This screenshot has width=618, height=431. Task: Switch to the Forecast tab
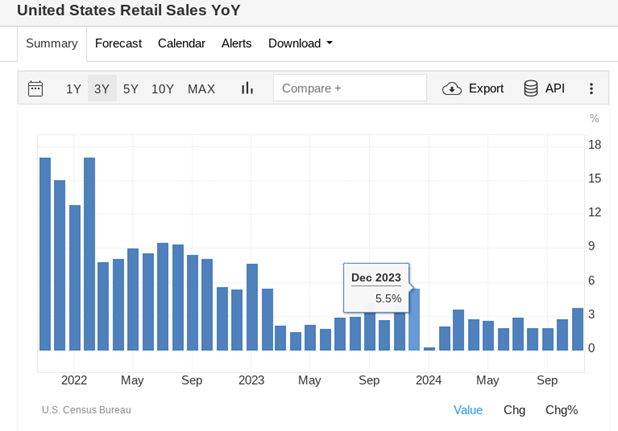tap(118, 43)
